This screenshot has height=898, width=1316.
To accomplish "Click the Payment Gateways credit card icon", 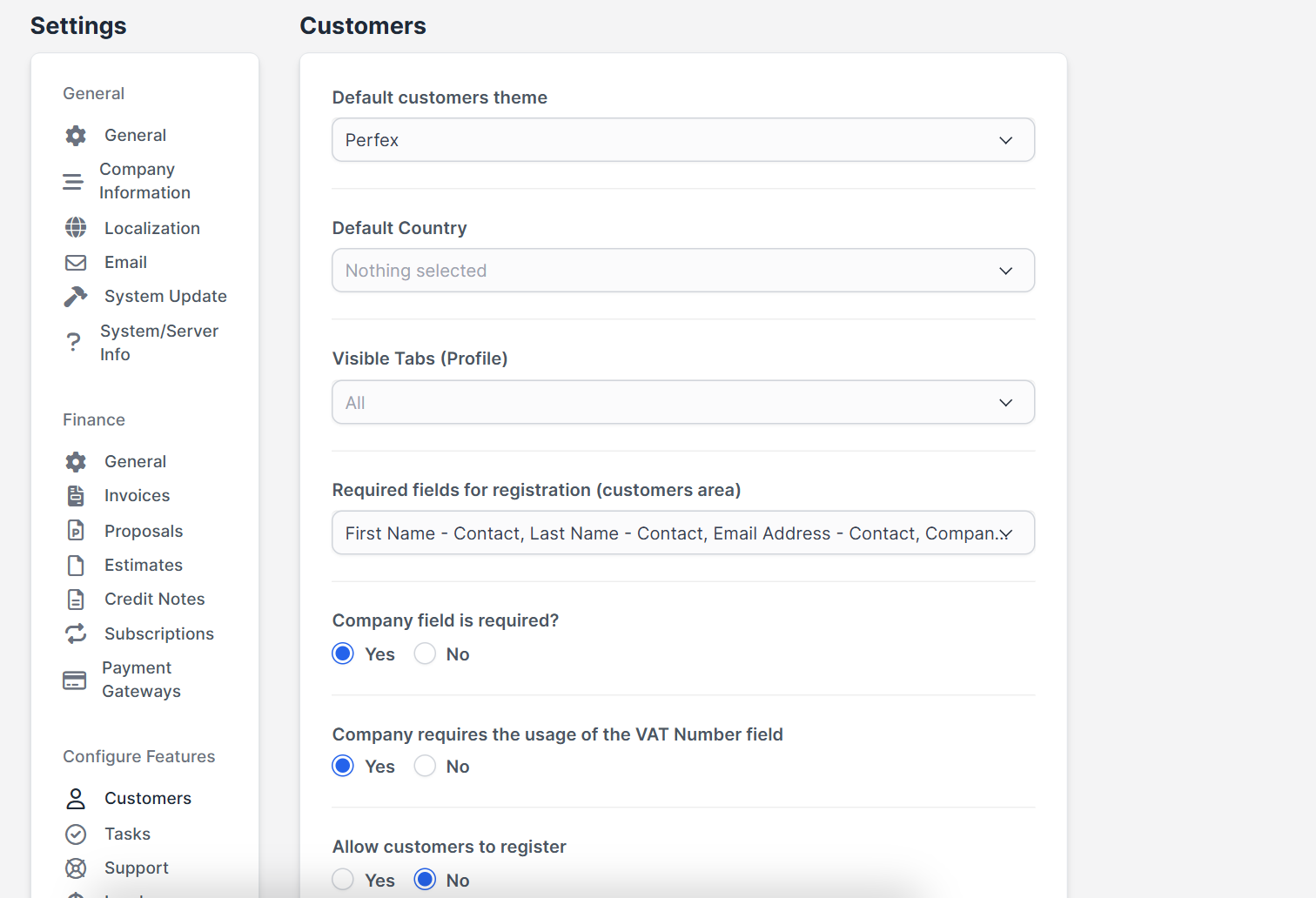I will 75,680.
